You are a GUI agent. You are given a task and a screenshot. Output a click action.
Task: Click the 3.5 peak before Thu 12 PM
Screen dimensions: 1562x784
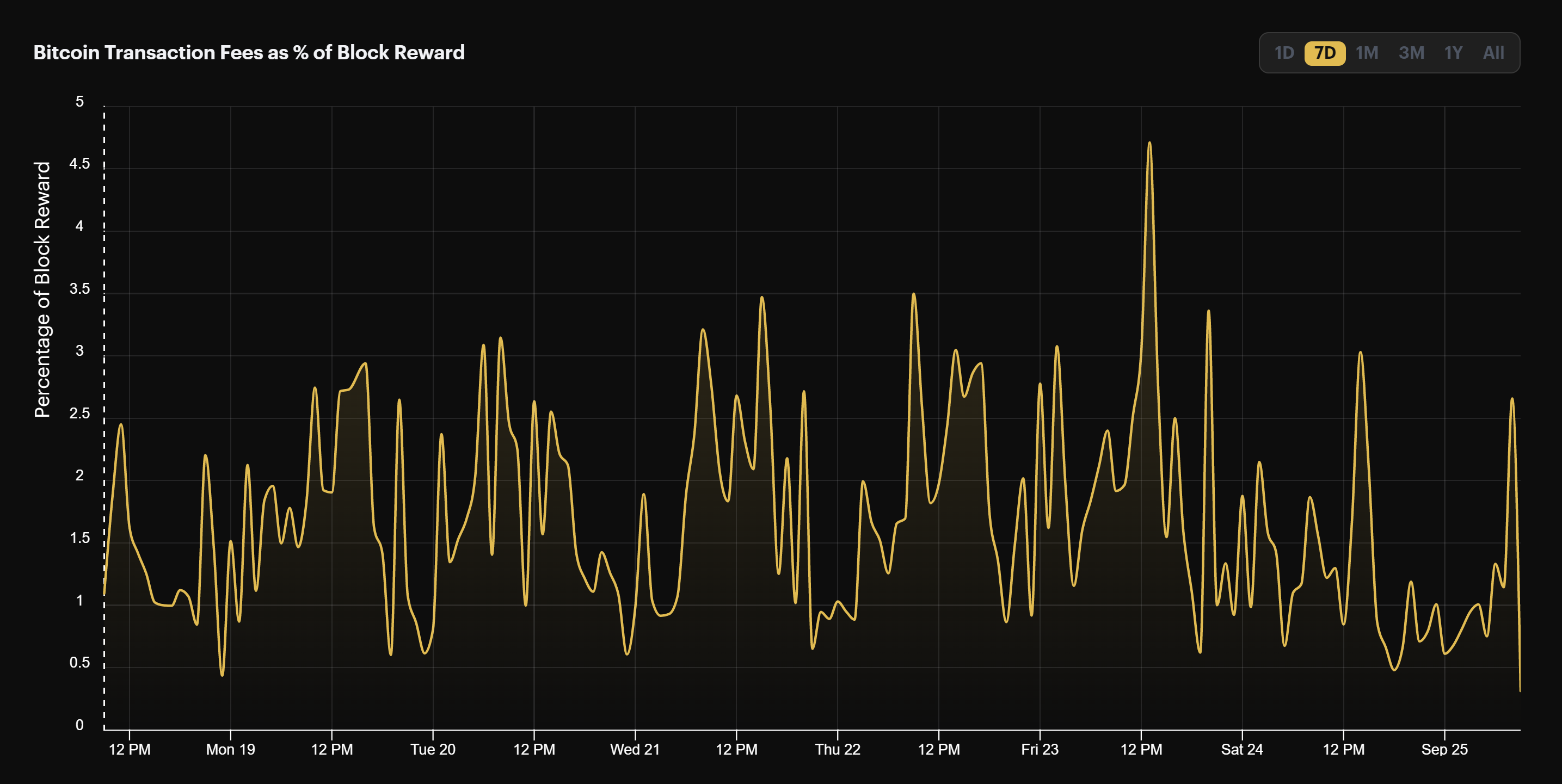tap(913, 294)
